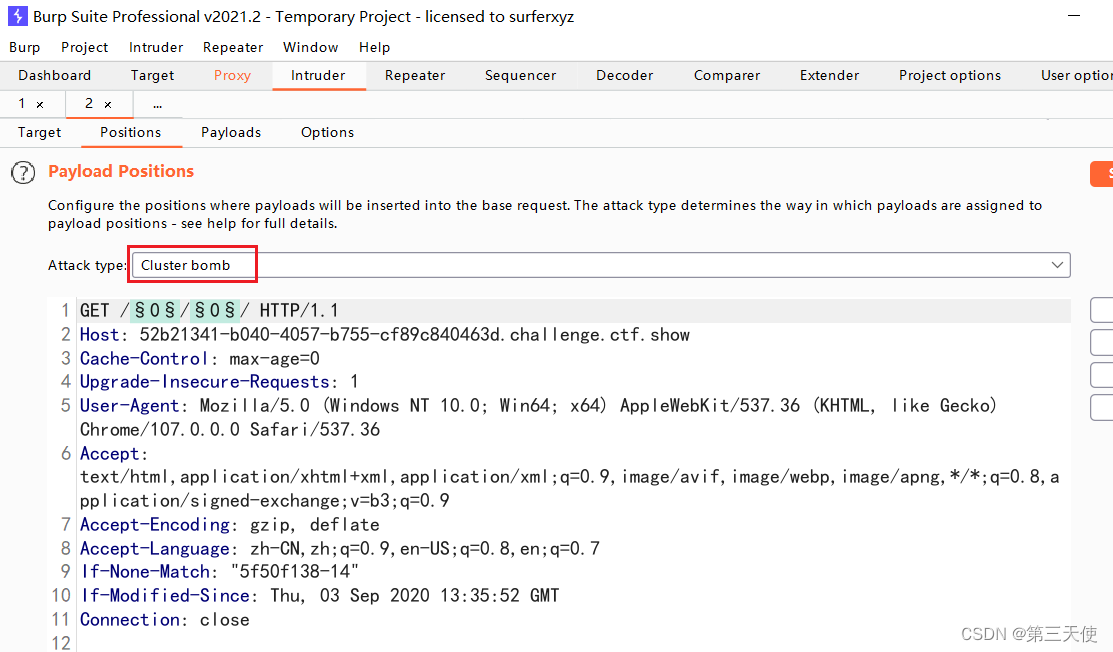Viewport: 1113px width, 652px height.
Task: Click the Connection: close header line
Action: point(165,620)
